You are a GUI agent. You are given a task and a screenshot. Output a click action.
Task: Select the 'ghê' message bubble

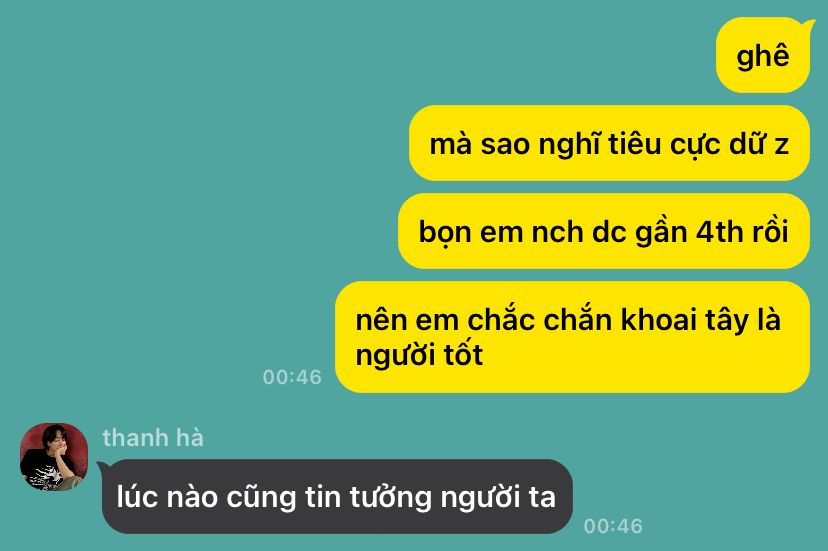(763, 55)
